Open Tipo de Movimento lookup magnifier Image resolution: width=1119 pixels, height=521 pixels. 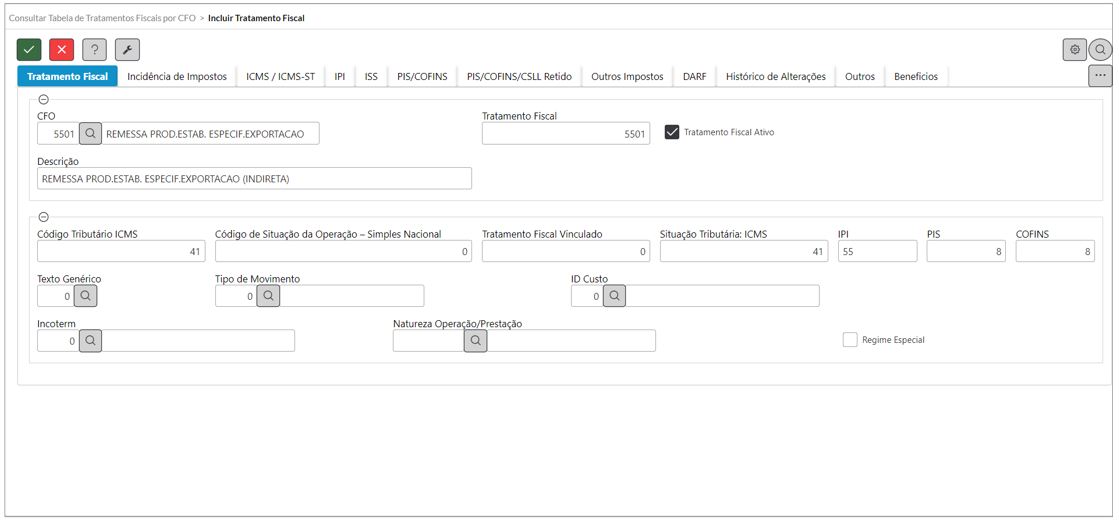point(268,295)
